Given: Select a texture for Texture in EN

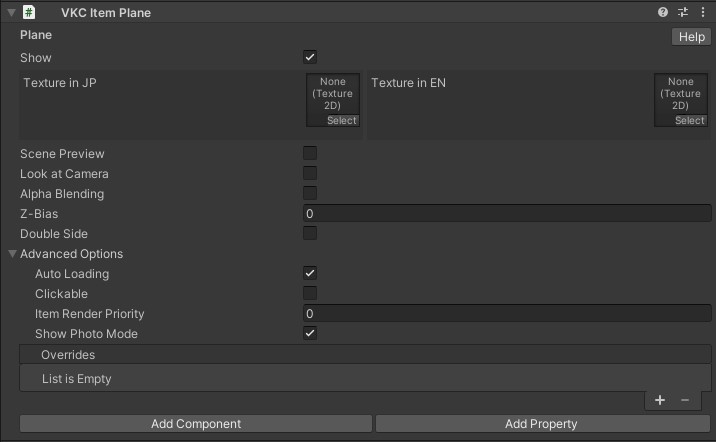Looking at the screenshot, I should (x=689, y=121).
